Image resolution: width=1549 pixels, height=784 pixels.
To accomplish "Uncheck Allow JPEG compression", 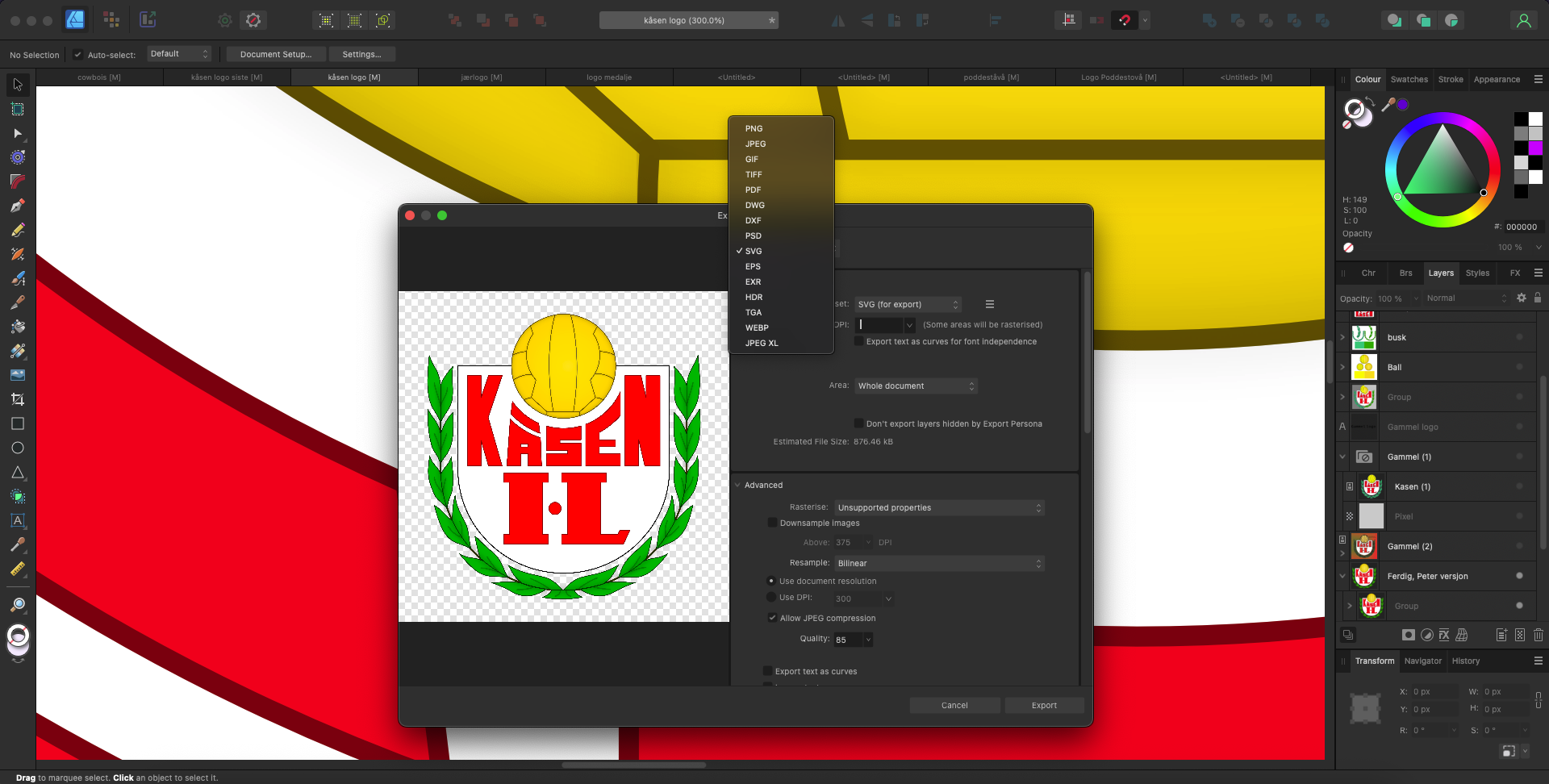I will pos(772,618).
